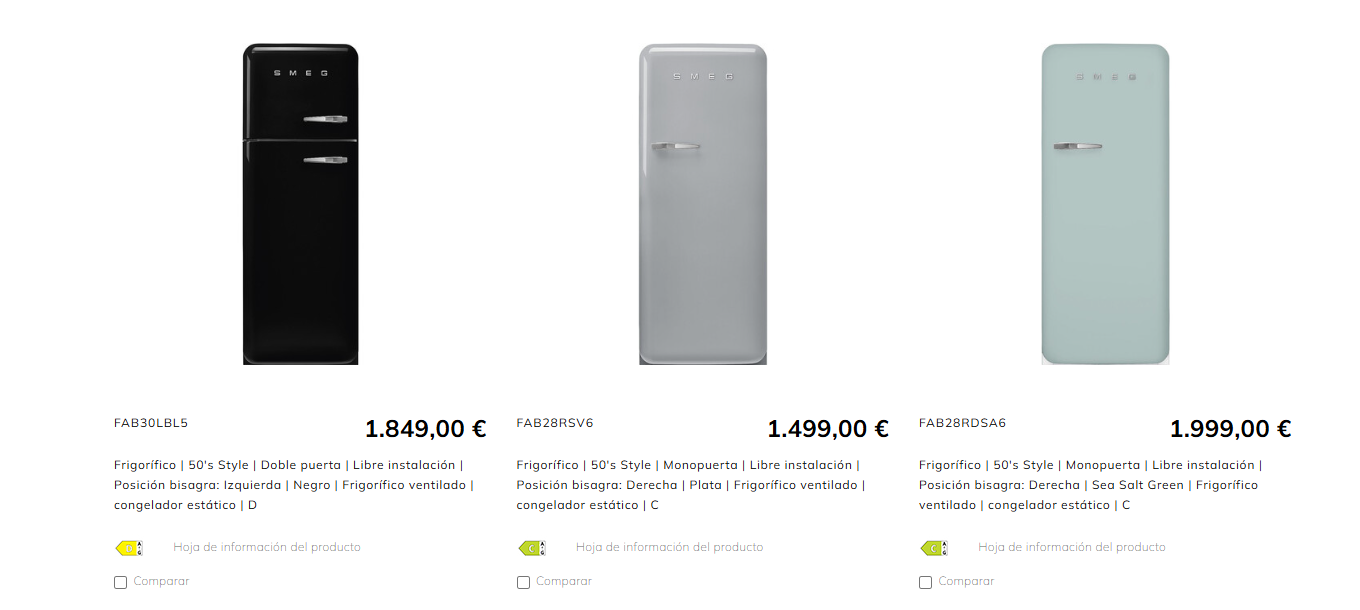Enable Comparar for the FAB28RDSA6 fridge
Viewport: 1360px width, 610px height.
click(925, 582)
